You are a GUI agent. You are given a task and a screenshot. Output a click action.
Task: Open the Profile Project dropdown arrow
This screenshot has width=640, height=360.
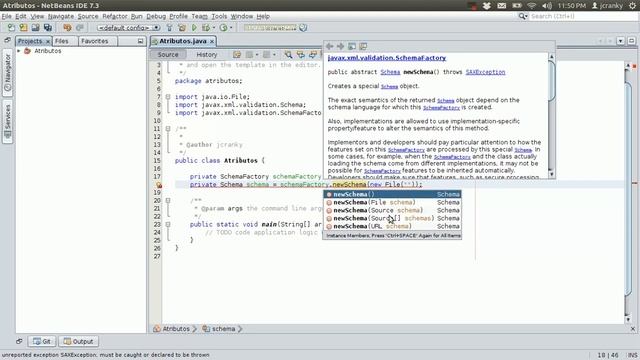231,28
